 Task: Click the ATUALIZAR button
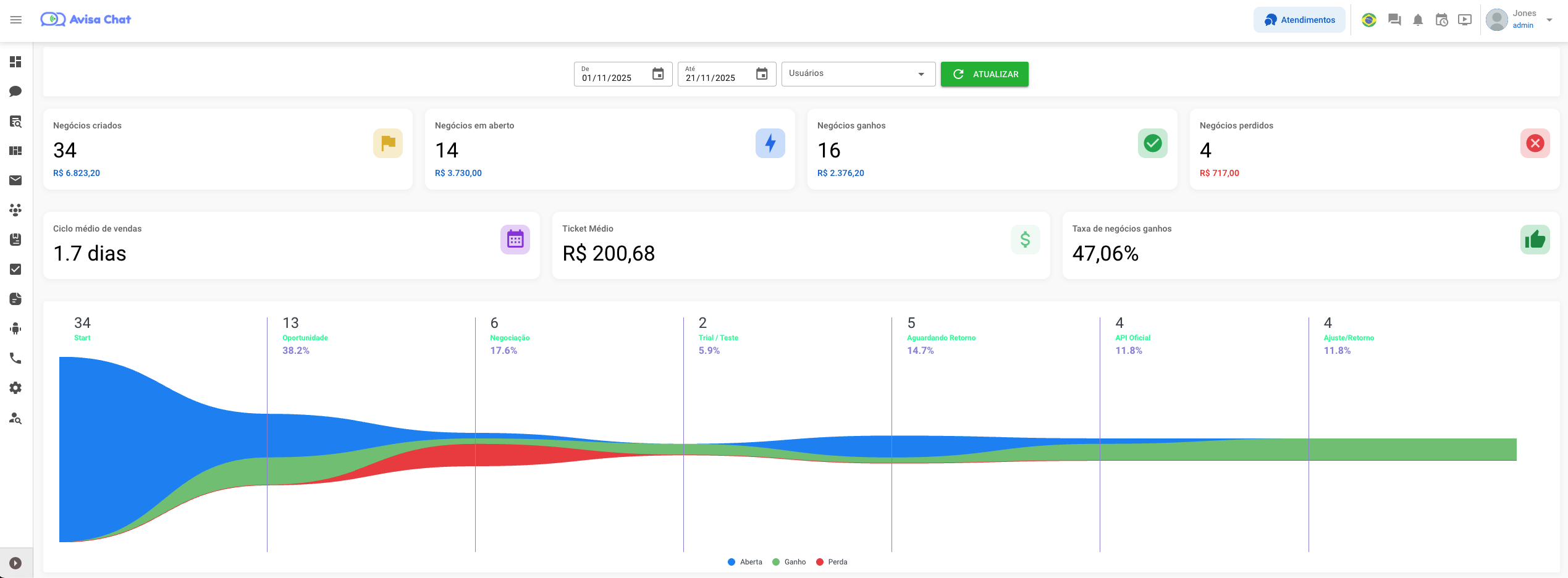coord(985,73)
